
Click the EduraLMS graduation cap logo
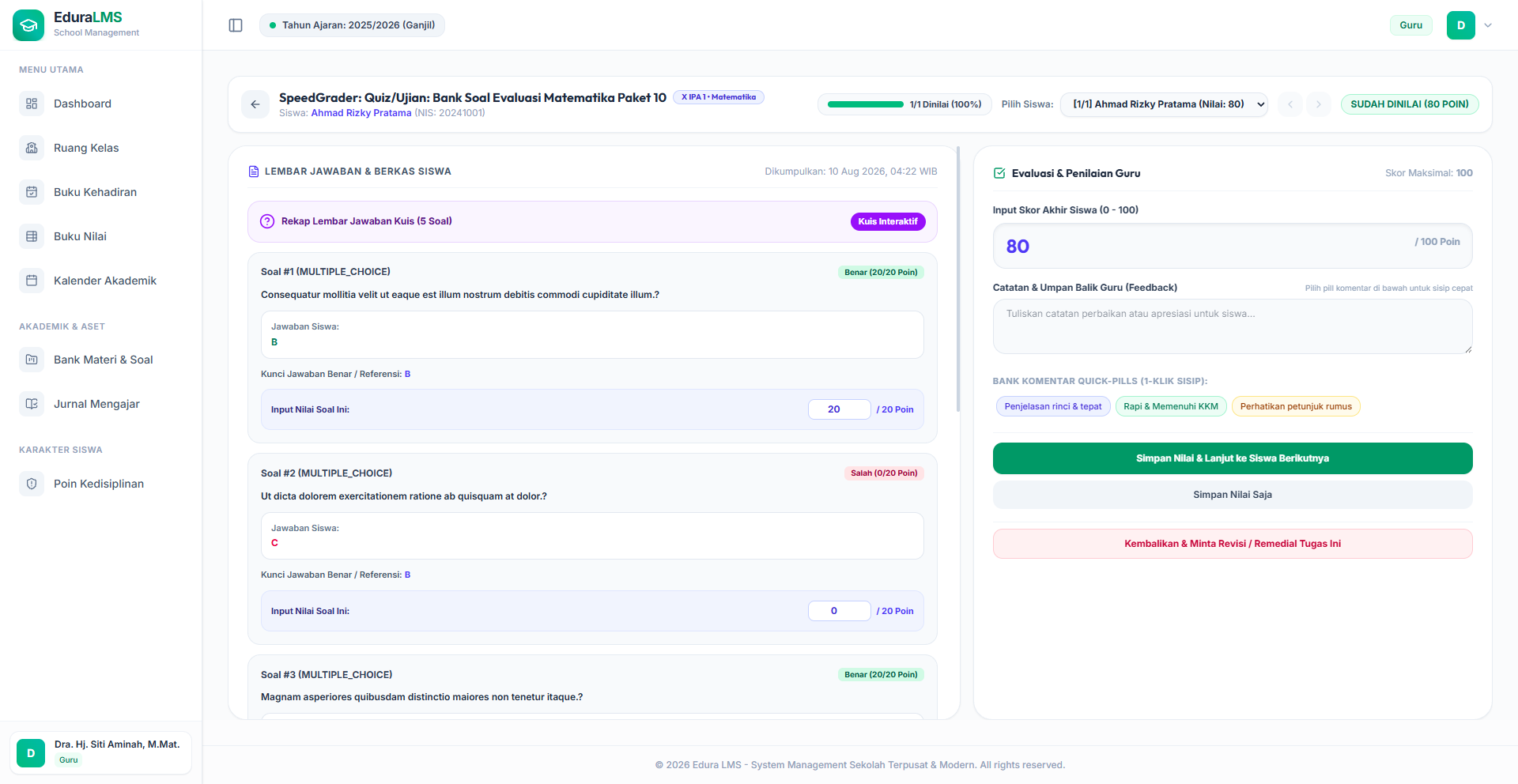pyautogui.click(x=28, y=25)
